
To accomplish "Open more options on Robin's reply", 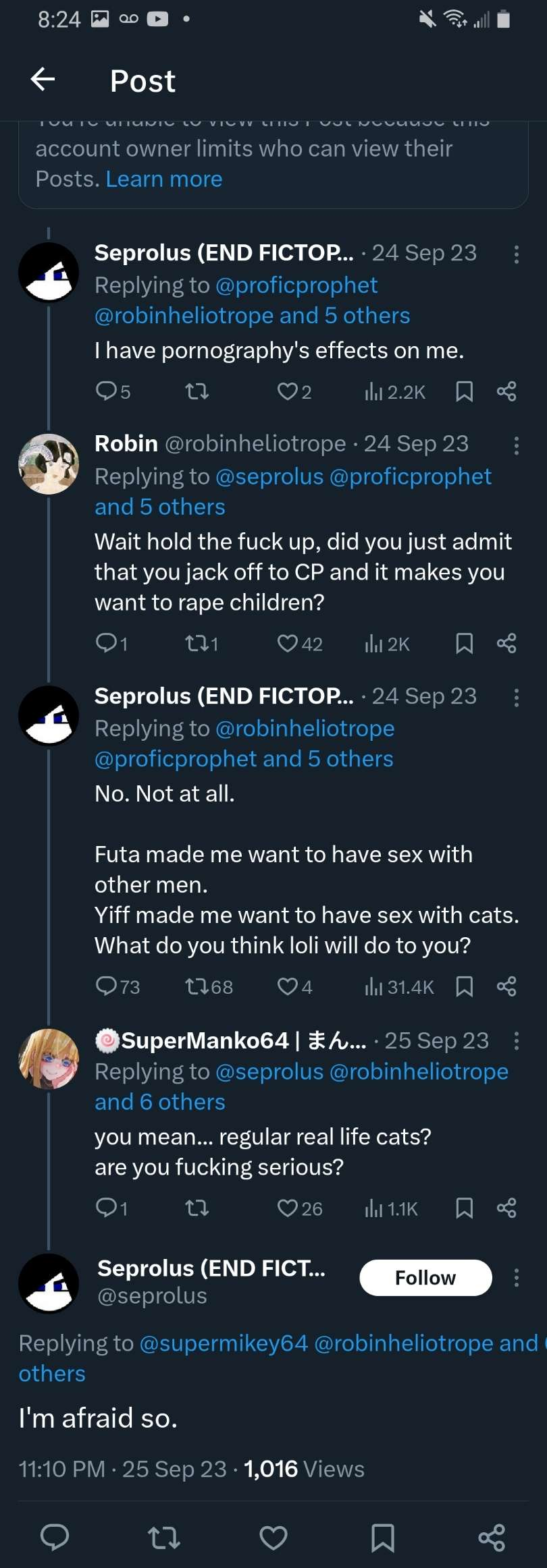I will 517,445.
